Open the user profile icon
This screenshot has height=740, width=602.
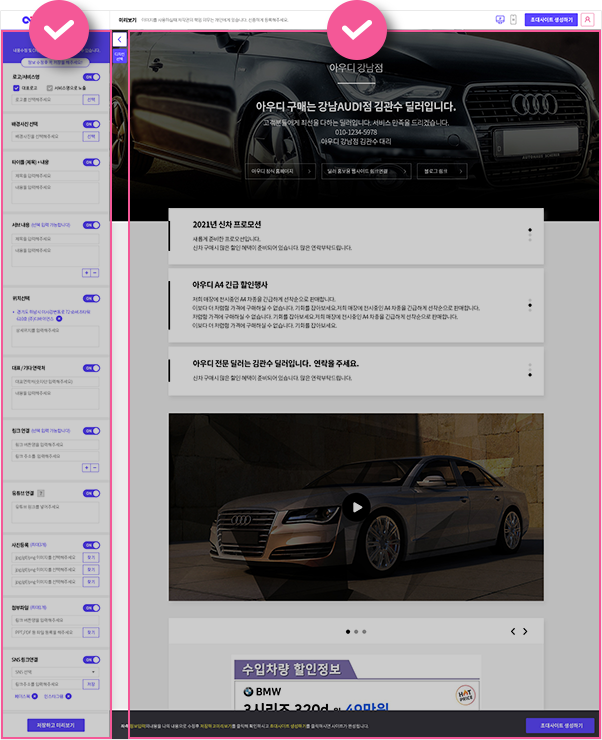pyautogui.click(x=587, y=19)
